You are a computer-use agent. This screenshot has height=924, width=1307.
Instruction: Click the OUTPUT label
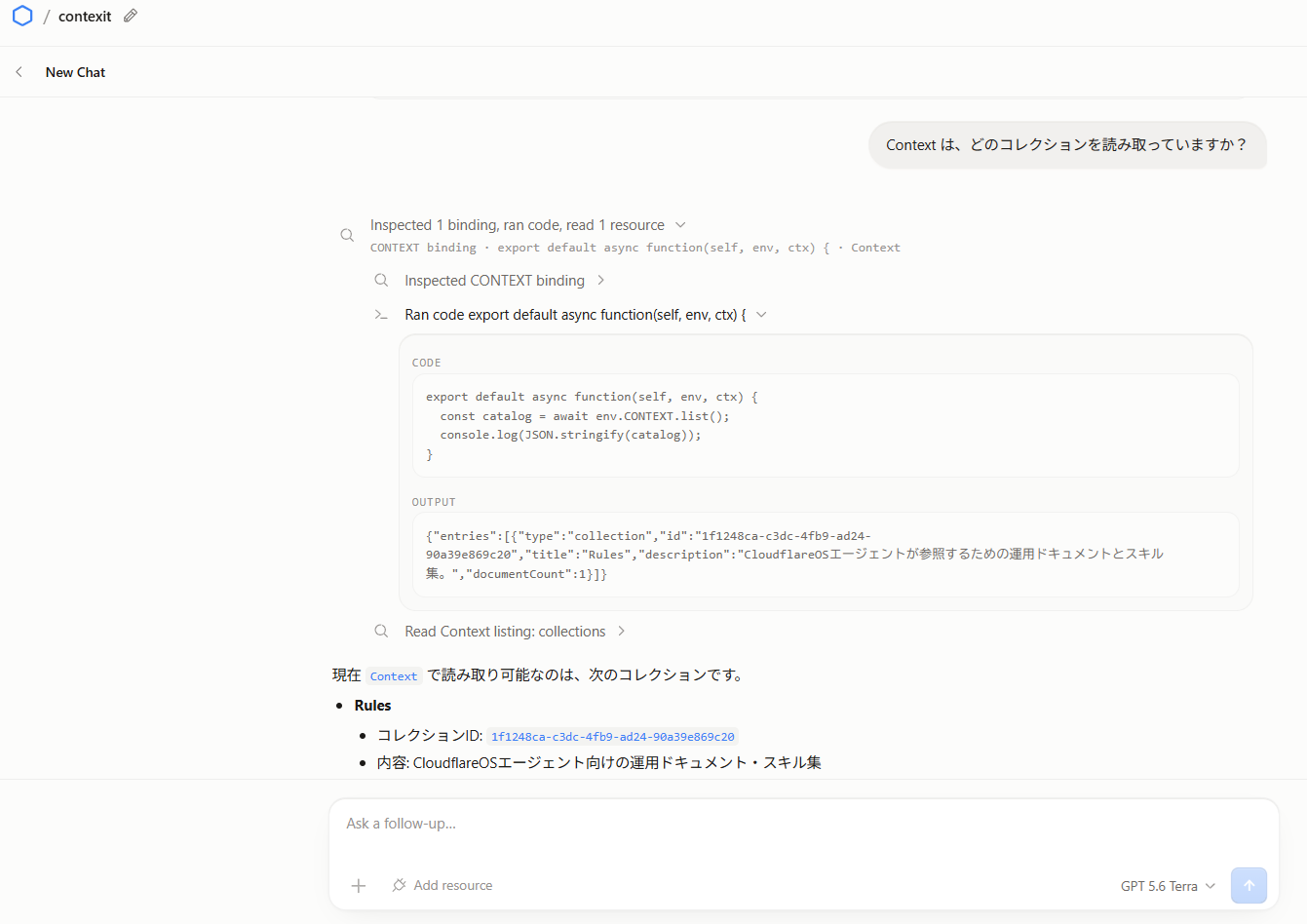pos(434,502)
